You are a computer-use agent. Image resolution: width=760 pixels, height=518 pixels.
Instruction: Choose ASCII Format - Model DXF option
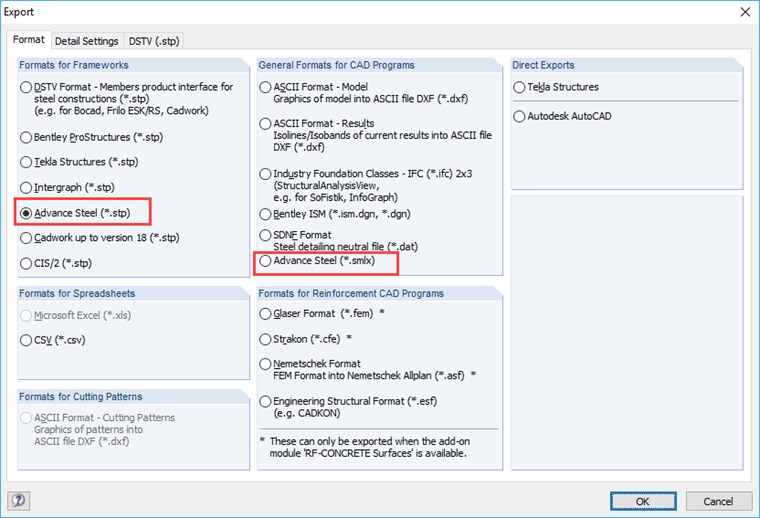(x=265, y=87)
